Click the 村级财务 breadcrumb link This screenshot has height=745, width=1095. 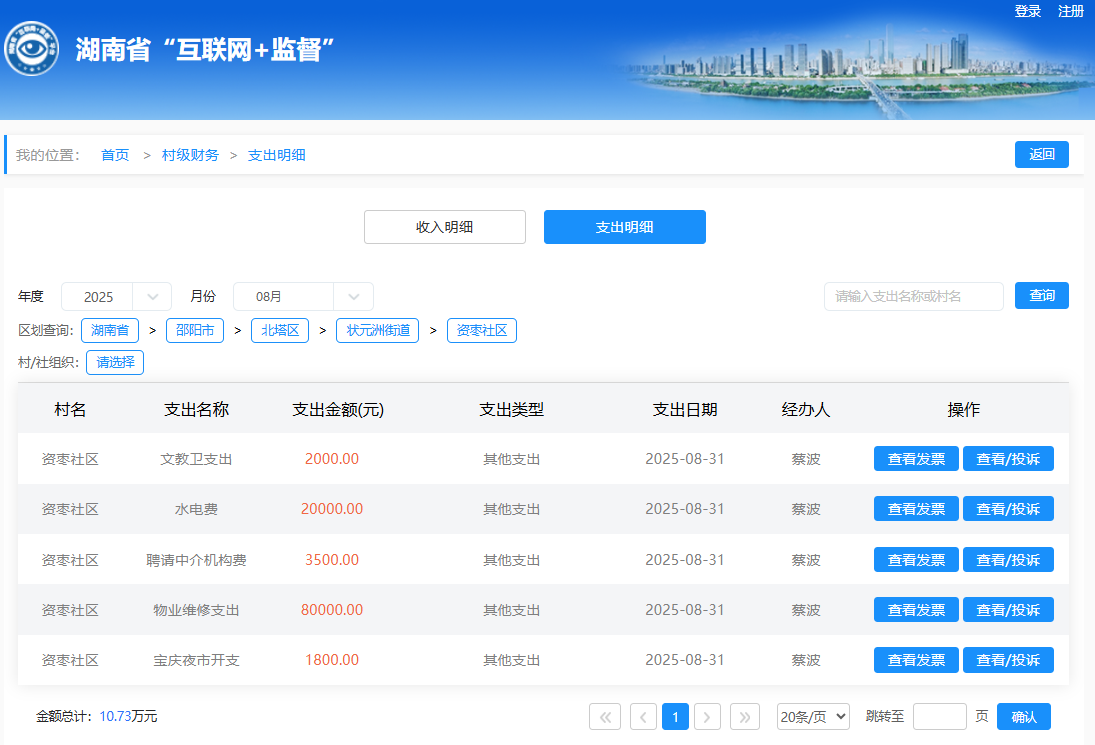pyautogui.click(x=190, y=155)
